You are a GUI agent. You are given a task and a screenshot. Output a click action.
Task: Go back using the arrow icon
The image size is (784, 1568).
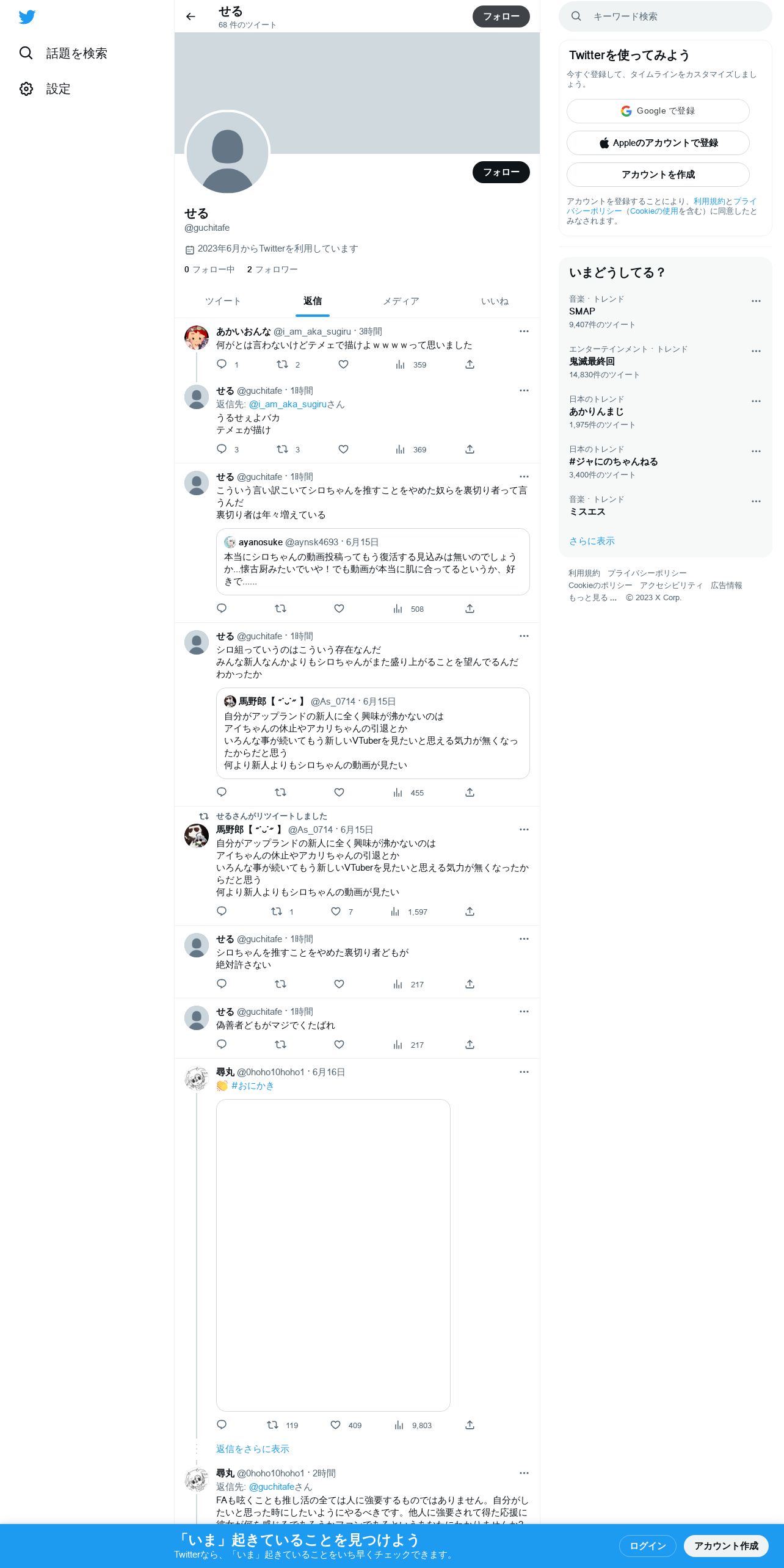click(x=191, y=16)
